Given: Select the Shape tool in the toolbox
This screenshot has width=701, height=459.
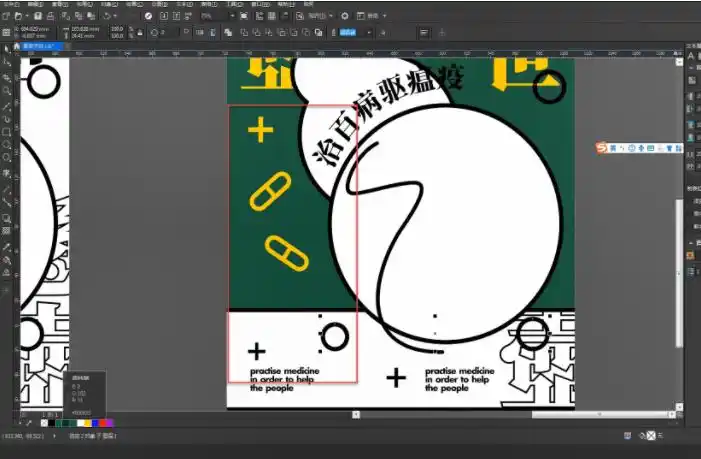Looking at the screenshot, I should [x=7, y=62].
